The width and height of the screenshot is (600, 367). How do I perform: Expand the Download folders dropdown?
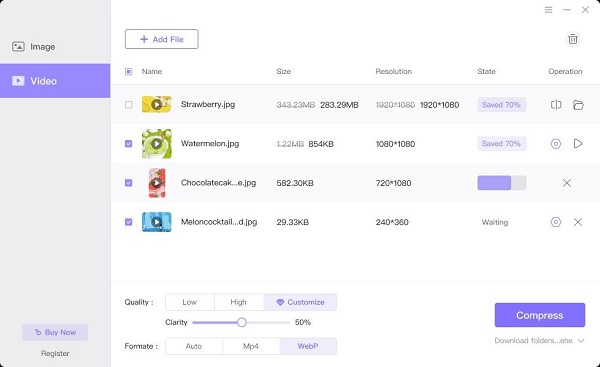click(x=581, y=341)
